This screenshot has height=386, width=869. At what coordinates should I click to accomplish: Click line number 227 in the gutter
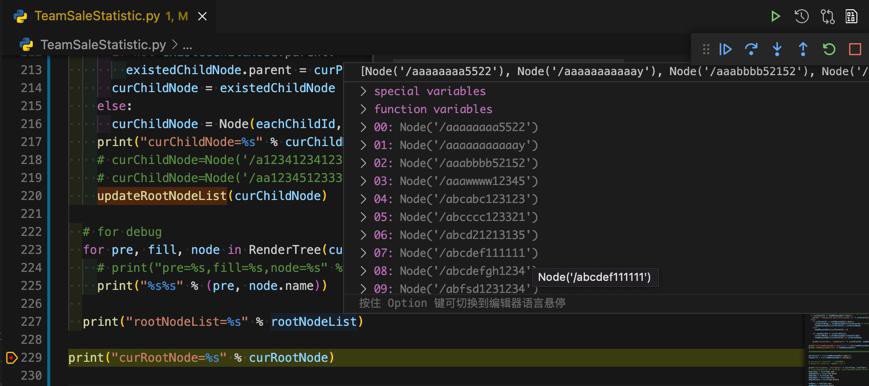[x=30, y=322]
